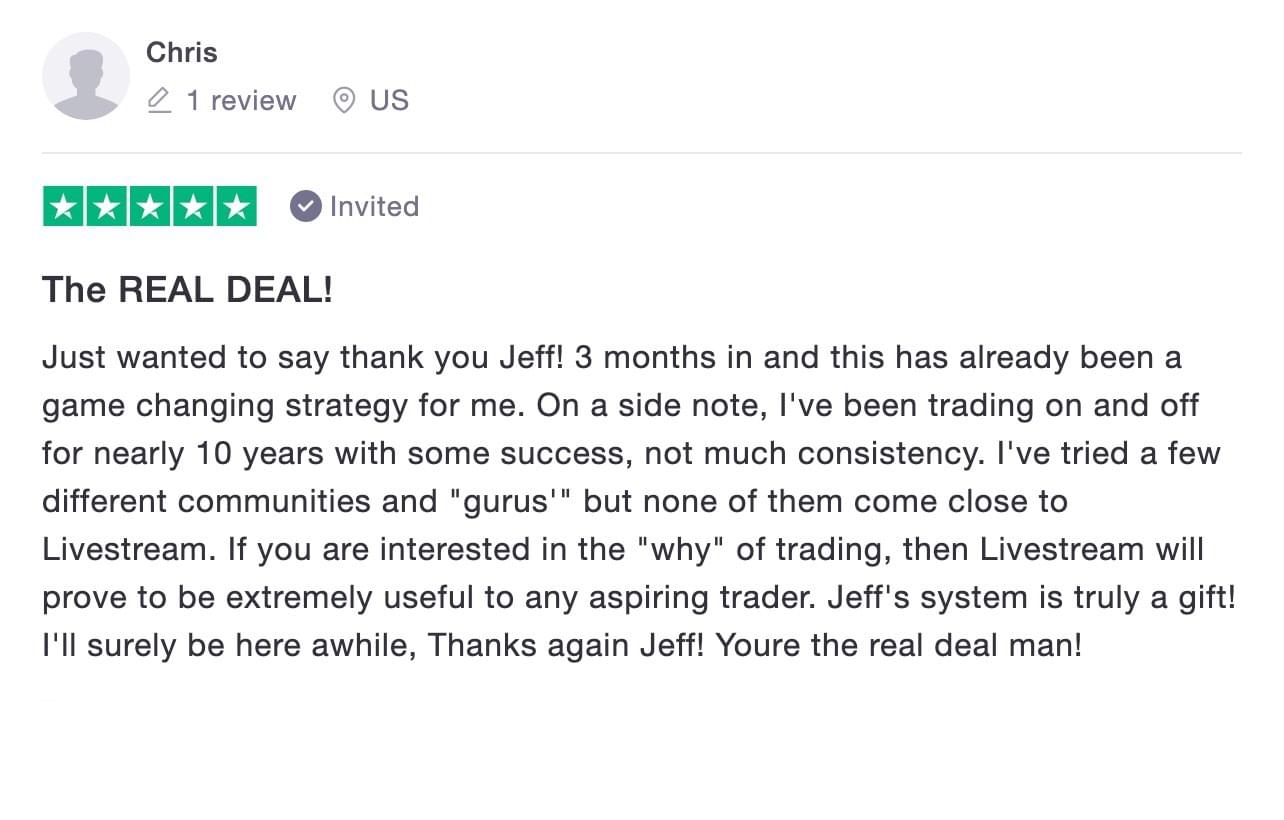The width and height of the screenshot is (1284, 820).
Task: Click the "Invited" label text
Action: 374,207
